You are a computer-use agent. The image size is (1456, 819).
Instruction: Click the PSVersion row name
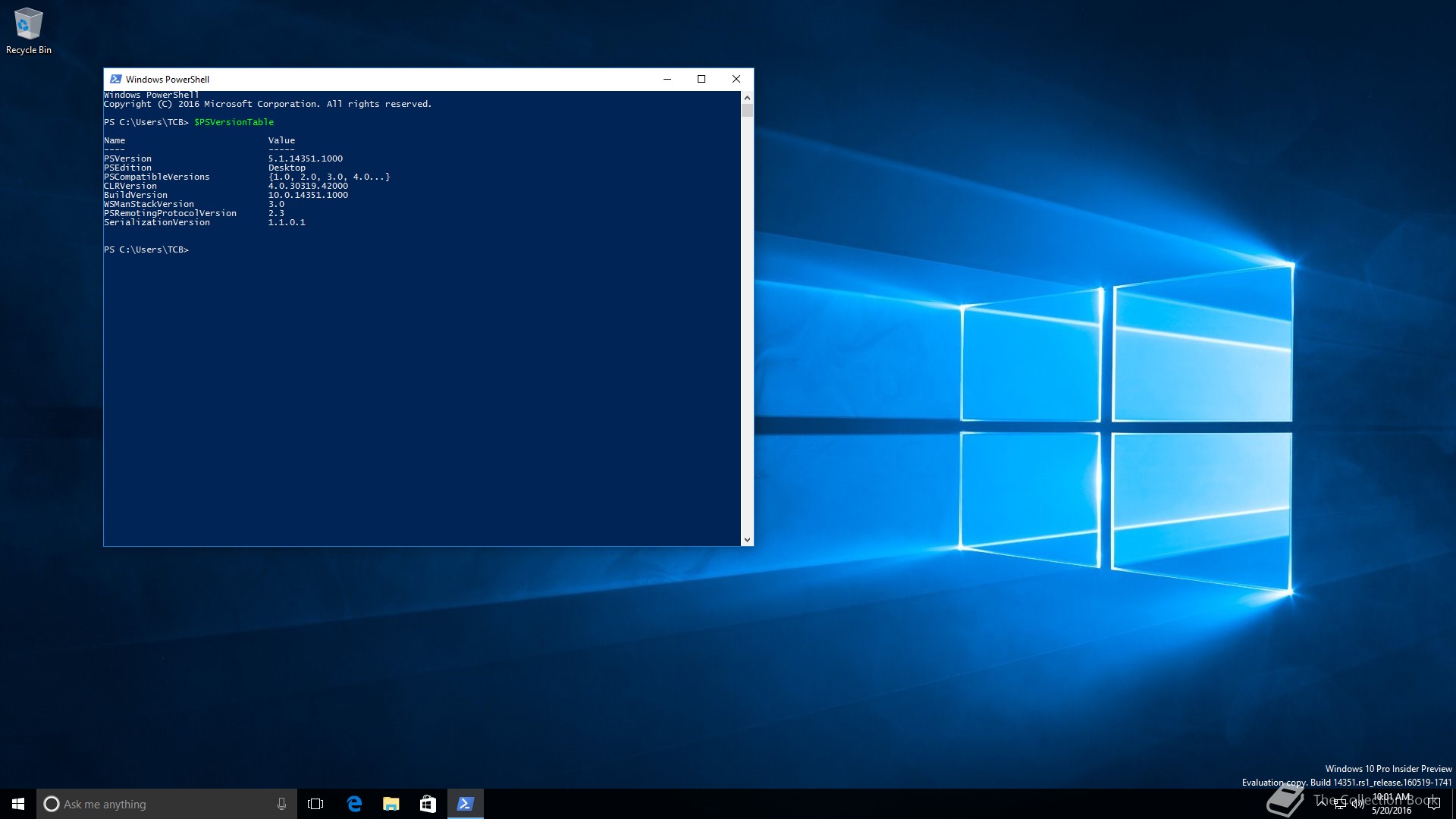127,158
